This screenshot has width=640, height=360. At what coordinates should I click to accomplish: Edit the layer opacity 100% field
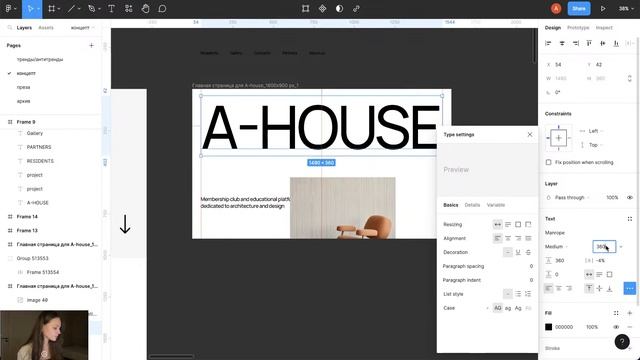point(612,198)
